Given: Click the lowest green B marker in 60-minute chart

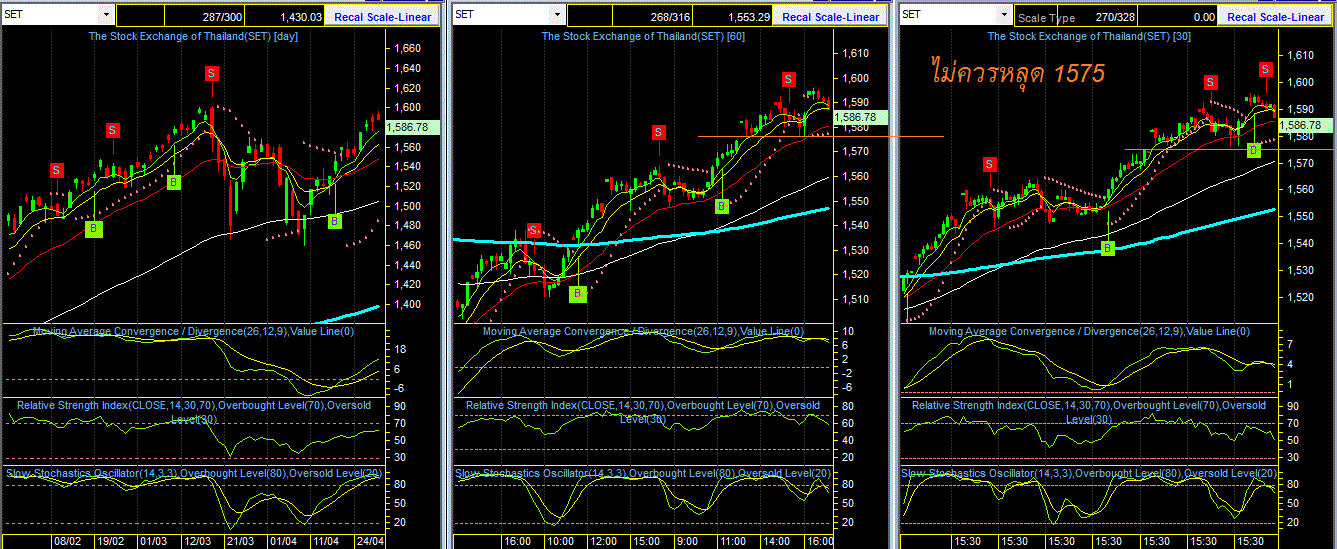Looking at the screenshot, I should [578, 294].
